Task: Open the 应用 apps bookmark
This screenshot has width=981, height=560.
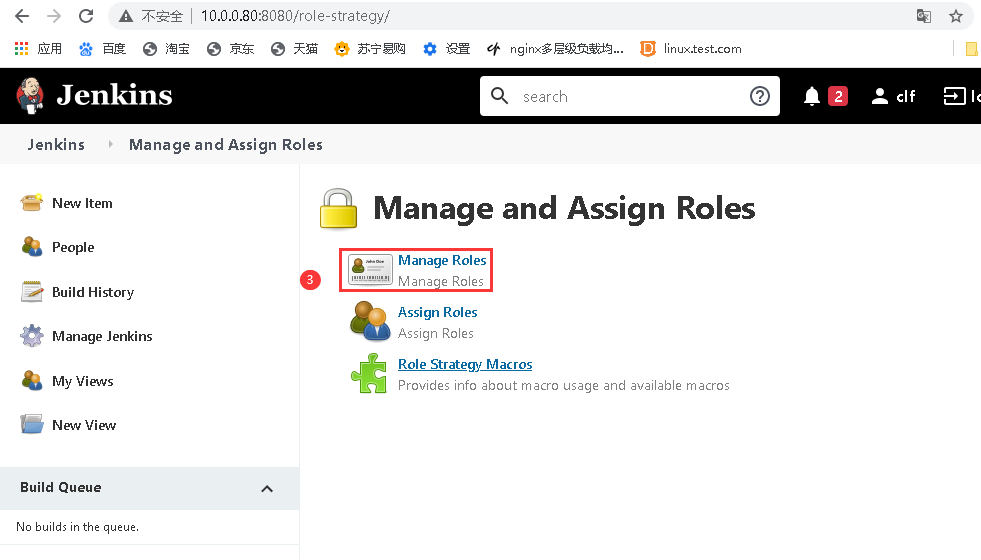Action: [38, 49]
